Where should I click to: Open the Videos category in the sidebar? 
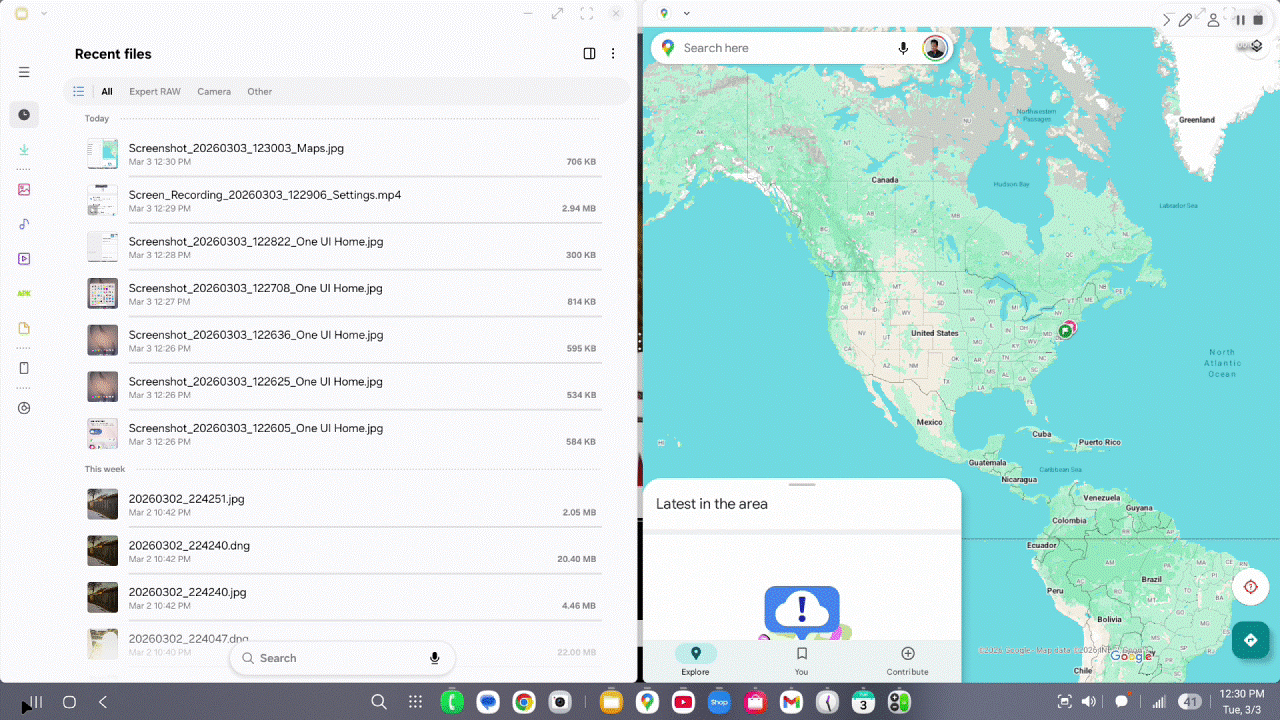click(23, 258)
